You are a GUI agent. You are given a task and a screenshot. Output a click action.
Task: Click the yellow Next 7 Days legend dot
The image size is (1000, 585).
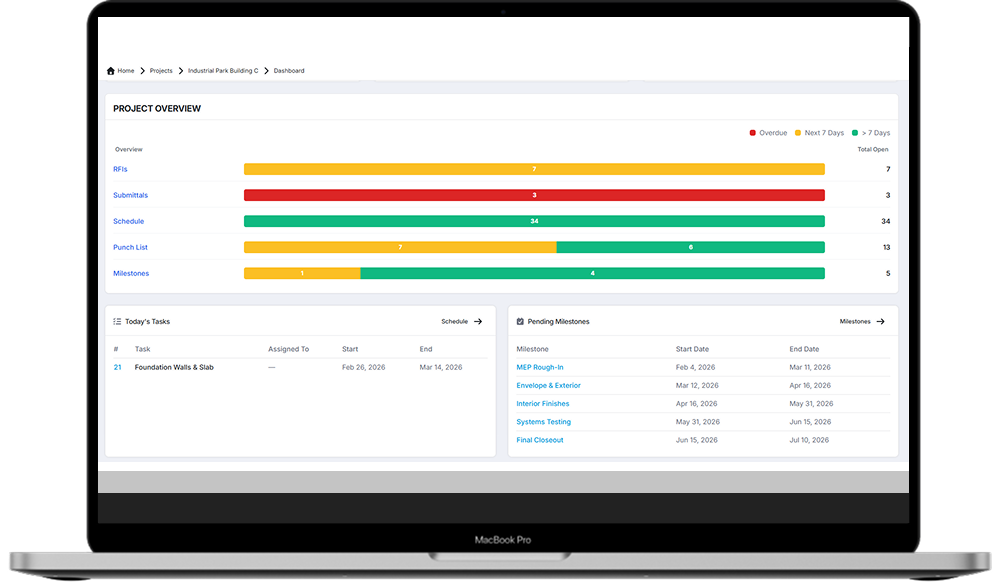pyautogui.click(x=796, y=132)
